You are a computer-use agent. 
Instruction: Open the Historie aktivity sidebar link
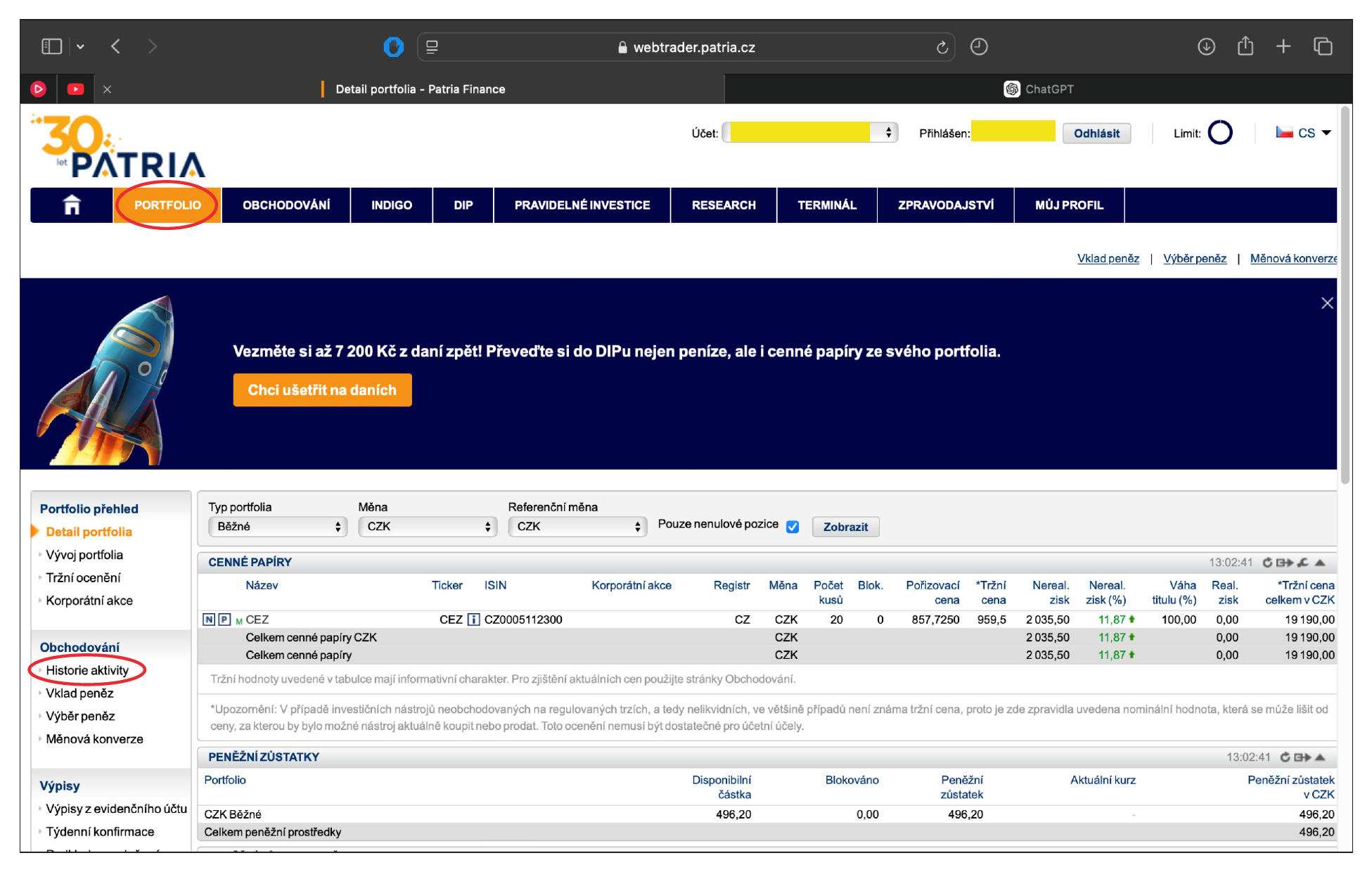[x=87, y=670]
